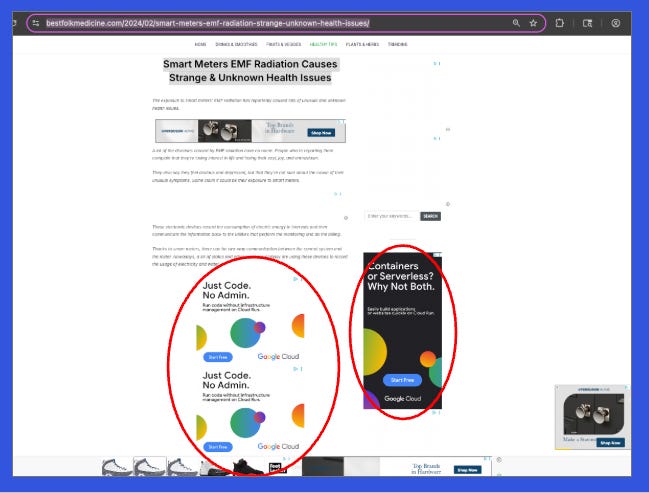Open the browser profile avatar icon
This screenshot has width=649, height=493.
coord(615,23)
